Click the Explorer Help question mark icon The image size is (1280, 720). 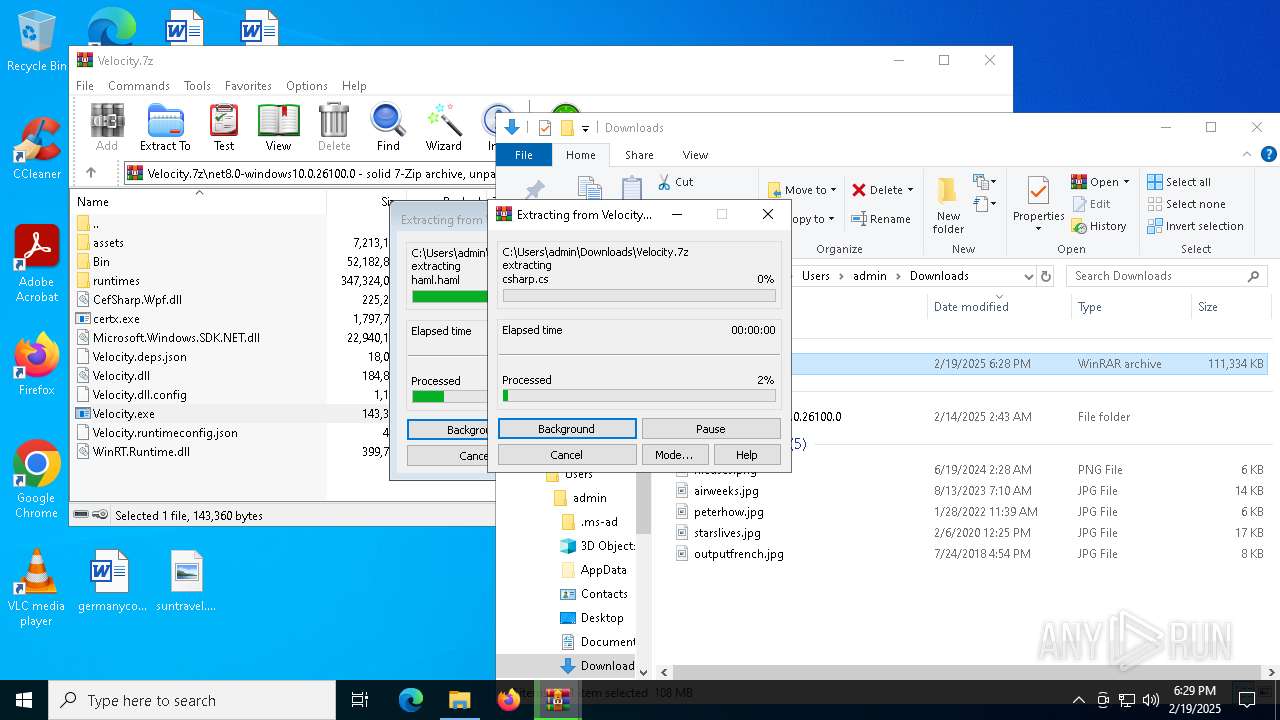coord(1269,155)
